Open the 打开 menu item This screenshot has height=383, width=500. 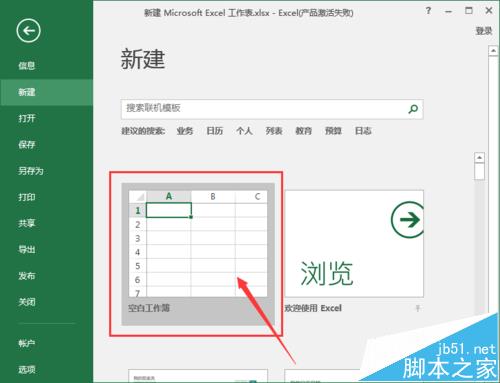(x=27, y=118)
